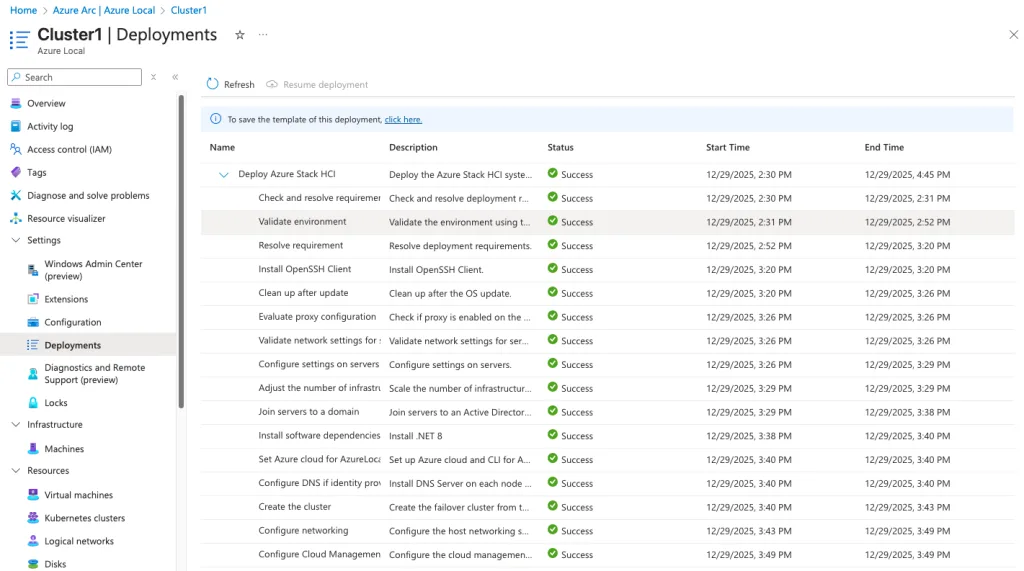The height and width of the screenshot is (571, 1024).
Task: Open Access control (IAM) page
Action: (x=69, y=150)
